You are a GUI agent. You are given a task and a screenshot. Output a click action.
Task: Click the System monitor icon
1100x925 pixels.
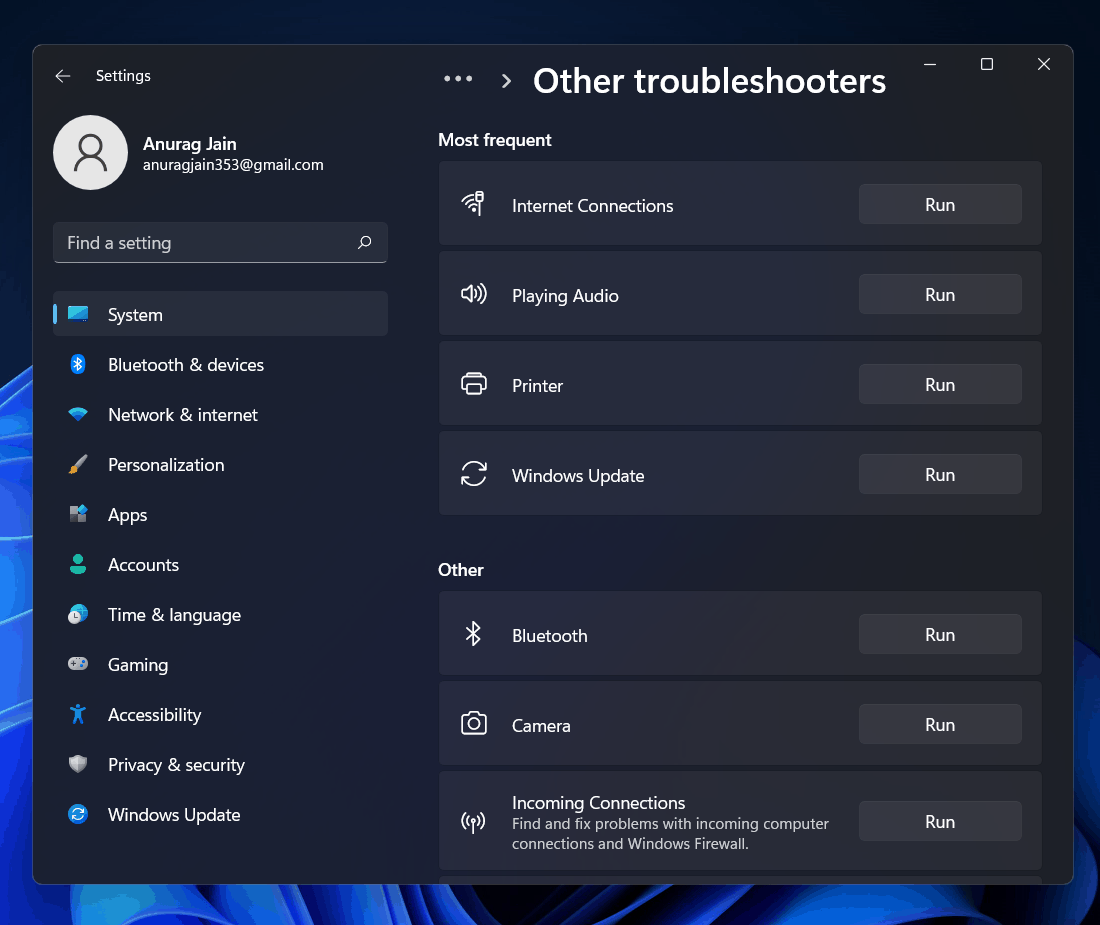pos(78,314)
